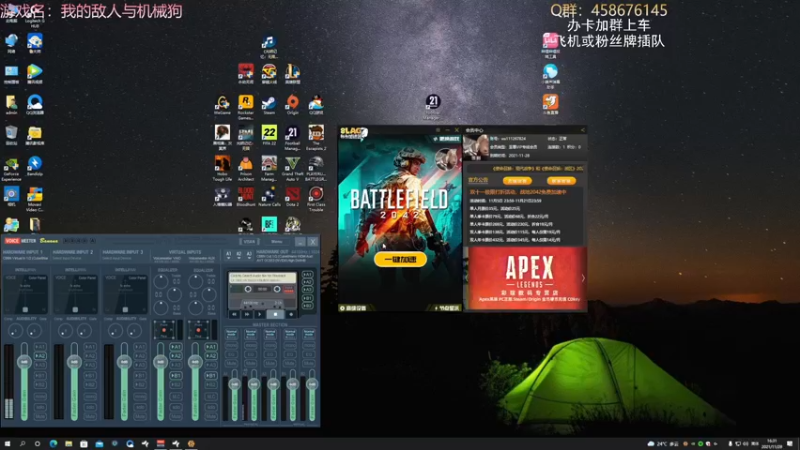Viewport: 800px width, 450px height.
Task: Click the 一键加速 accelerate button
Action: click(x=400, y=259)
